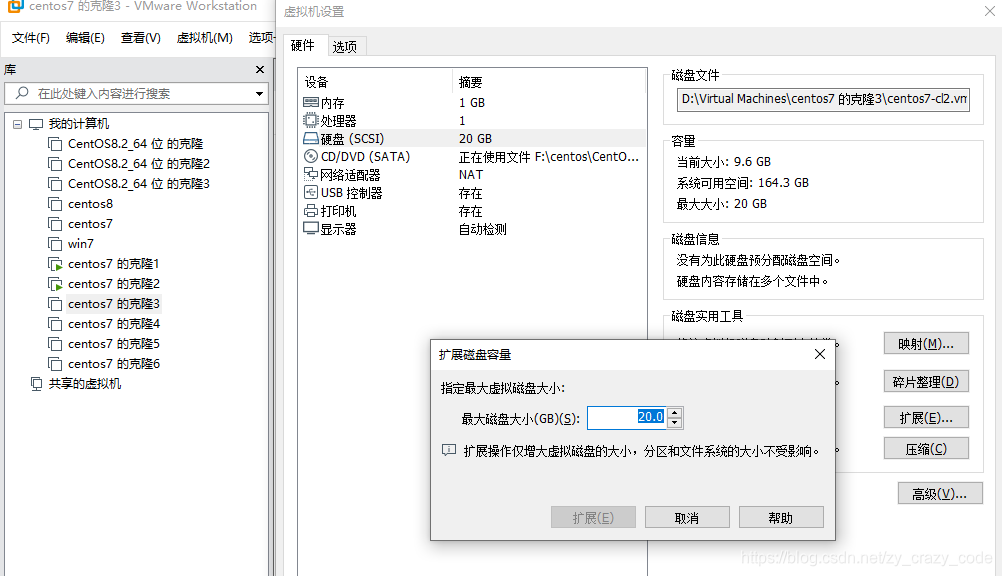1002x576 pixels.
Task: Click the network adapter (网络适配器) icon
Action: 311,174
